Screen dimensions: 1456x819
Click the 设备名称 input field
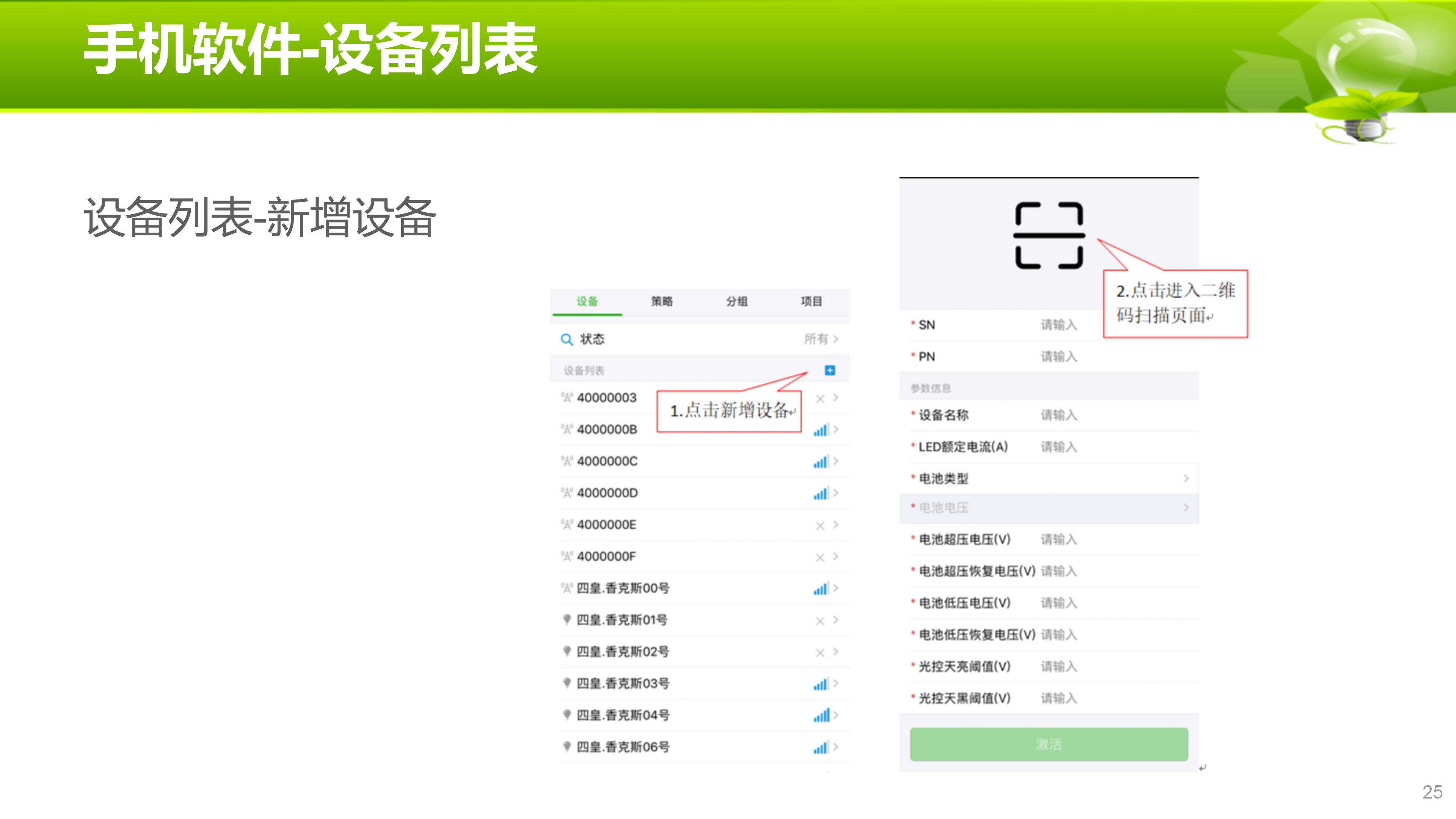pos(1059,416)
